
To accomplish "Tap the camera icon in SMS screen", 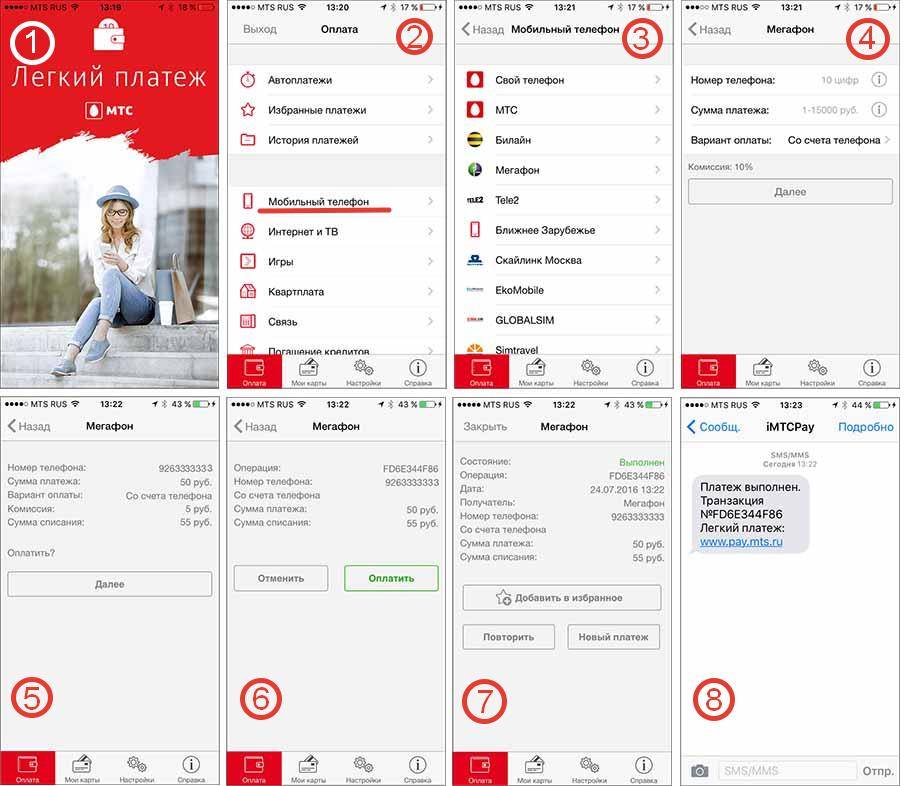I will [x=701, y=771].
